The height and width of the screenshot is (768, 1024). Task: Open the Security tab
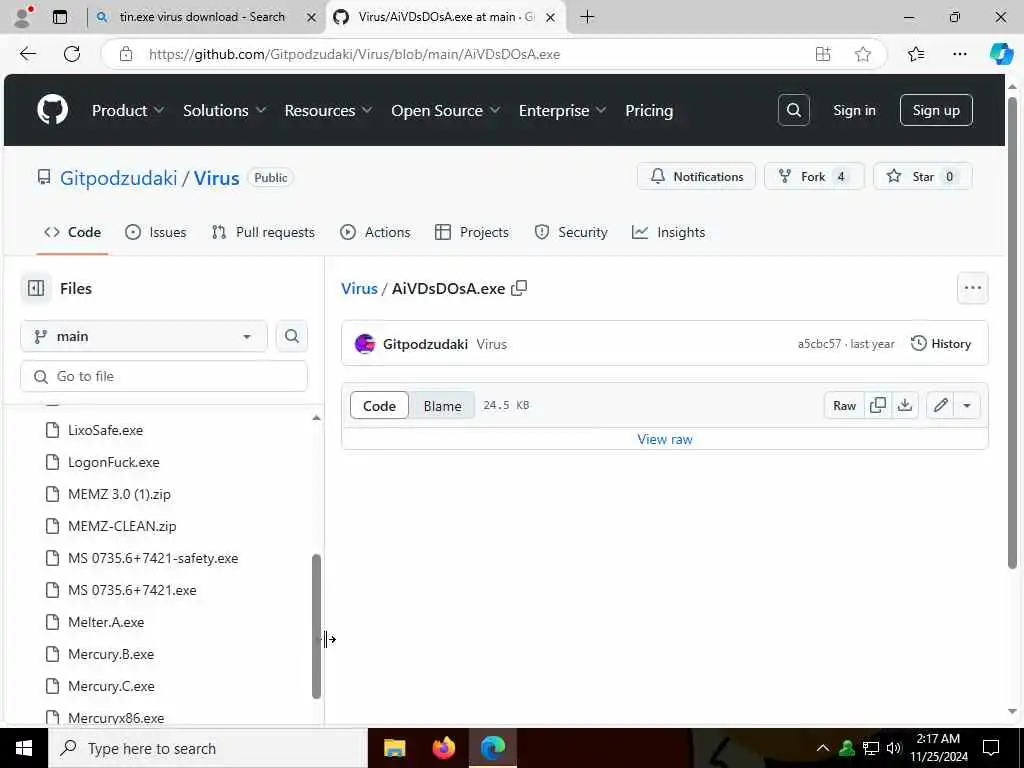(571, 232)
